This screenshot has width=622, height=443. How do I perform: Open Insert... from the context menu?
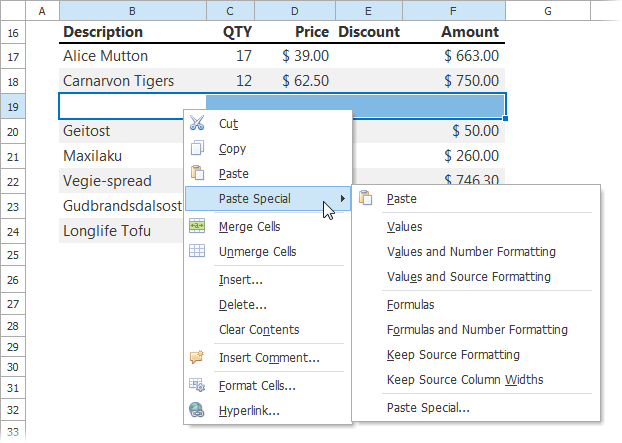pos(240,280)
